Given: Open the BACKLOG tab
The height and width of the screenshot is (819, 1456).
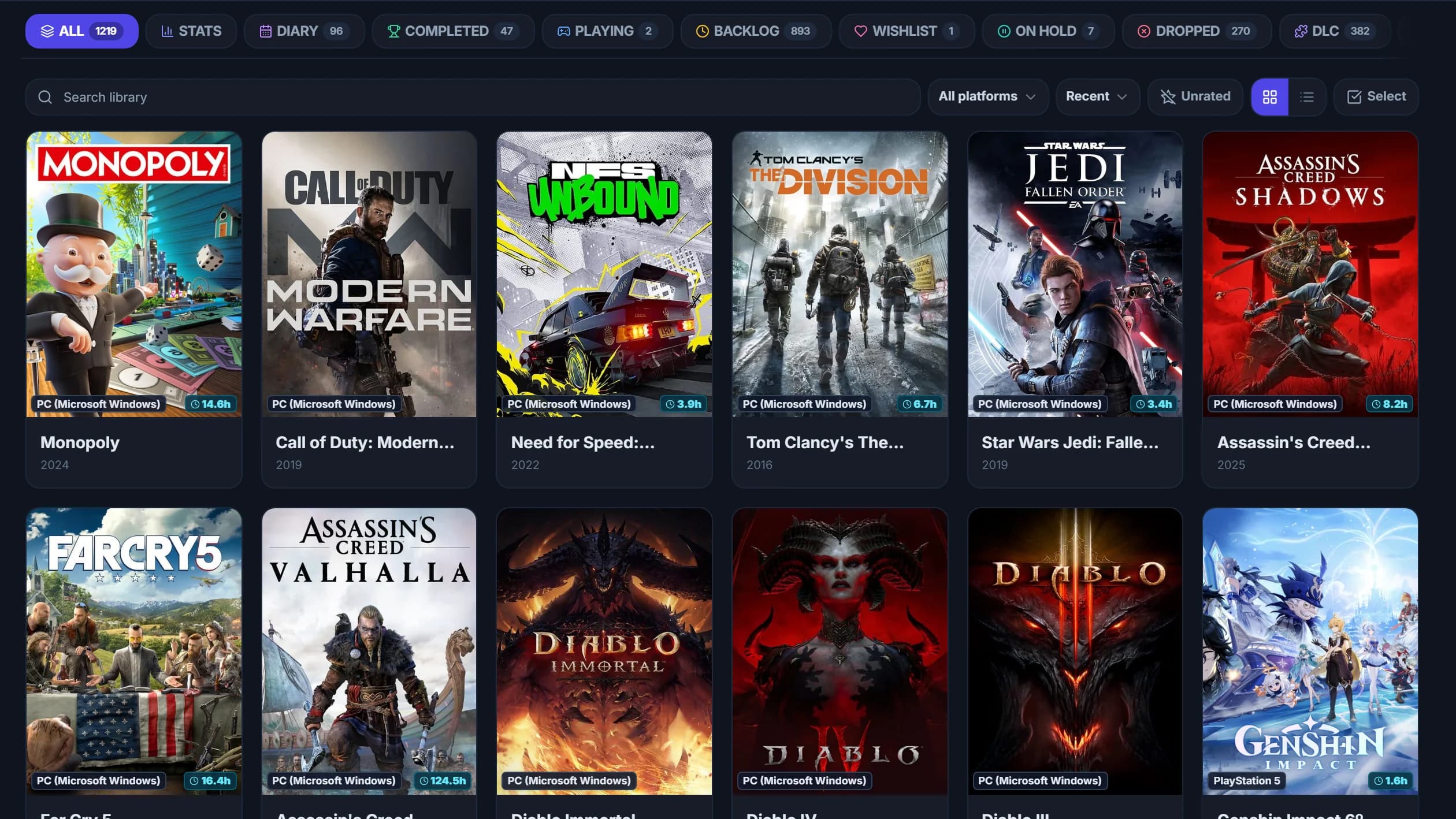Looking at the screenshot, I should coord(756,31).
